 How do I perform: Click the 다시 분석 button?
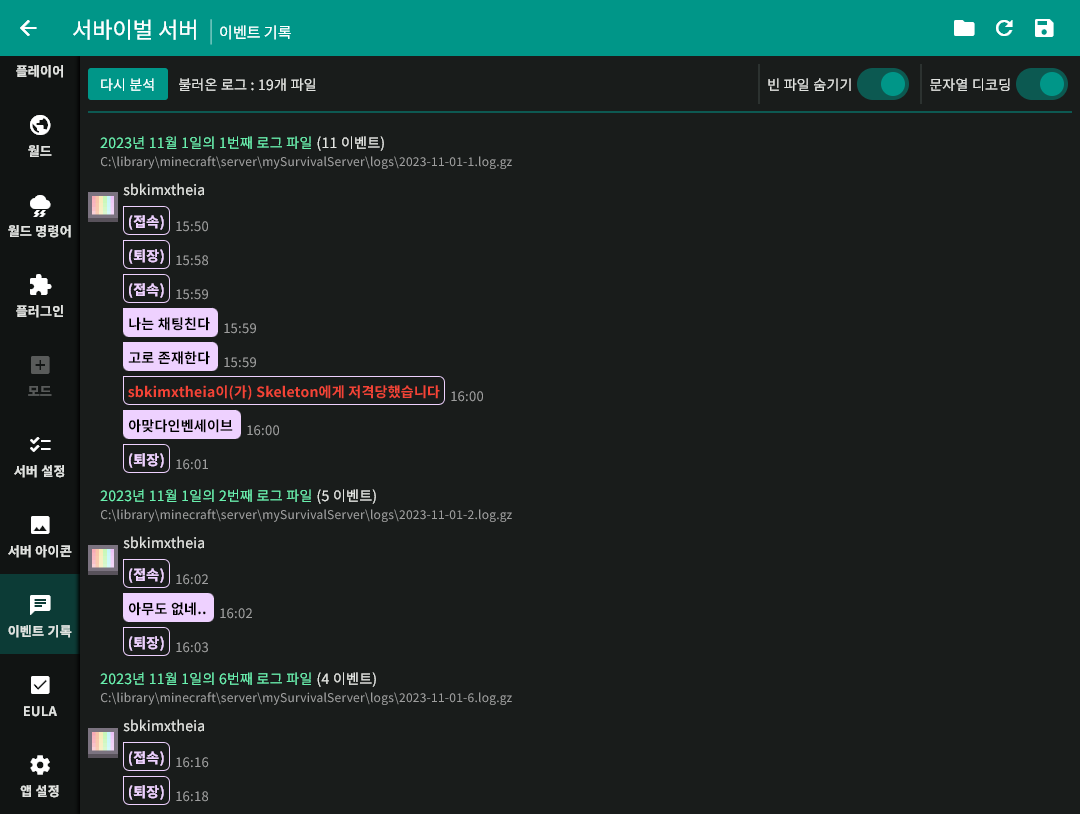pos(127,84)
